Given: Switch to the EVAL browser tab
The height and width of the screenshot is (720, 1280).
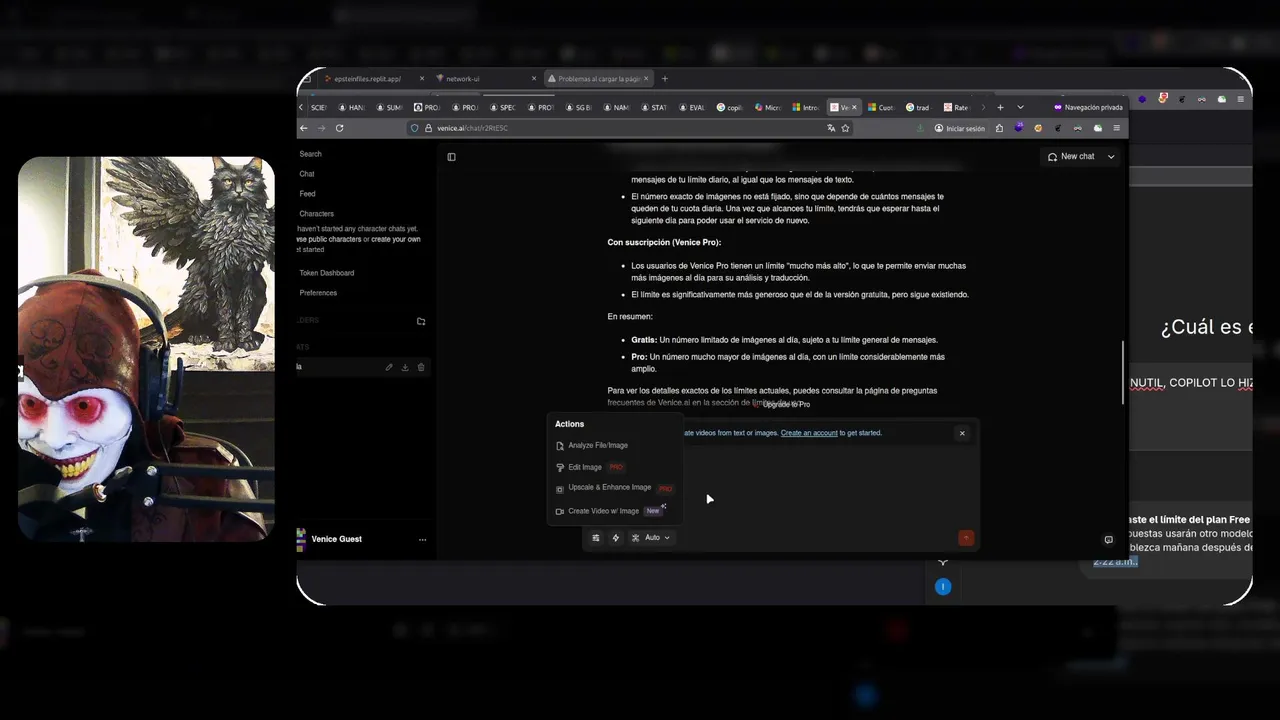Looking at the screenshot, I should tap(692, 107).
